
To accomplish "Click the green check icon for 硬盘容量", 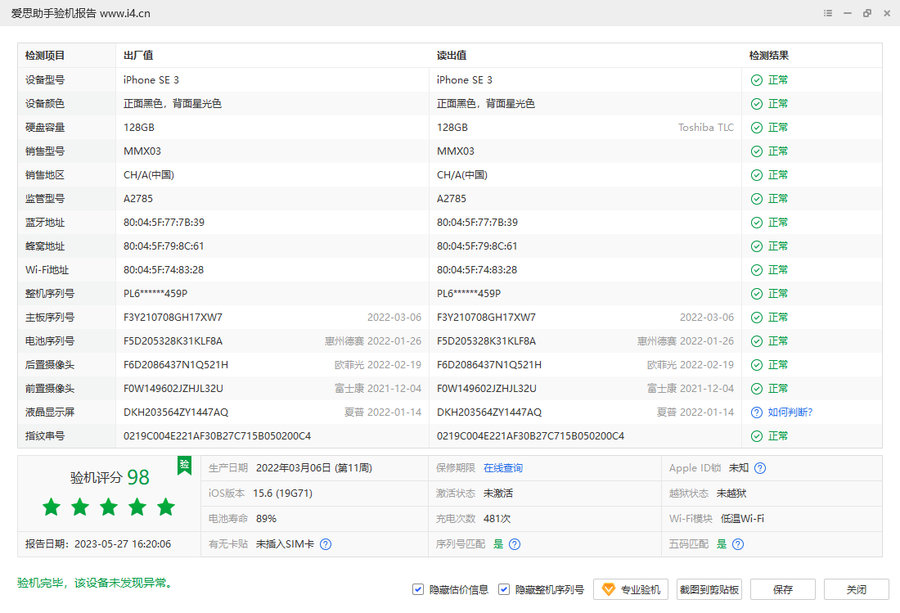I will (x=757, y=127).
